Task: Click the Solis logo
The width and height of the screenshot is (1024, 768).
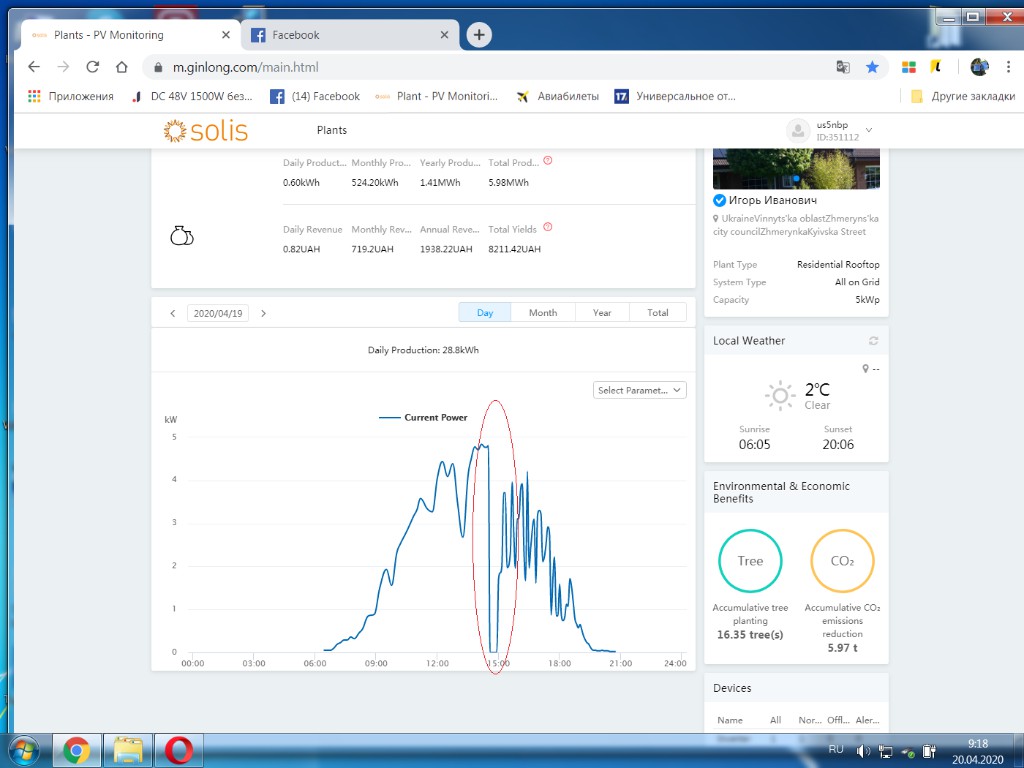Action: pos(206,131)
